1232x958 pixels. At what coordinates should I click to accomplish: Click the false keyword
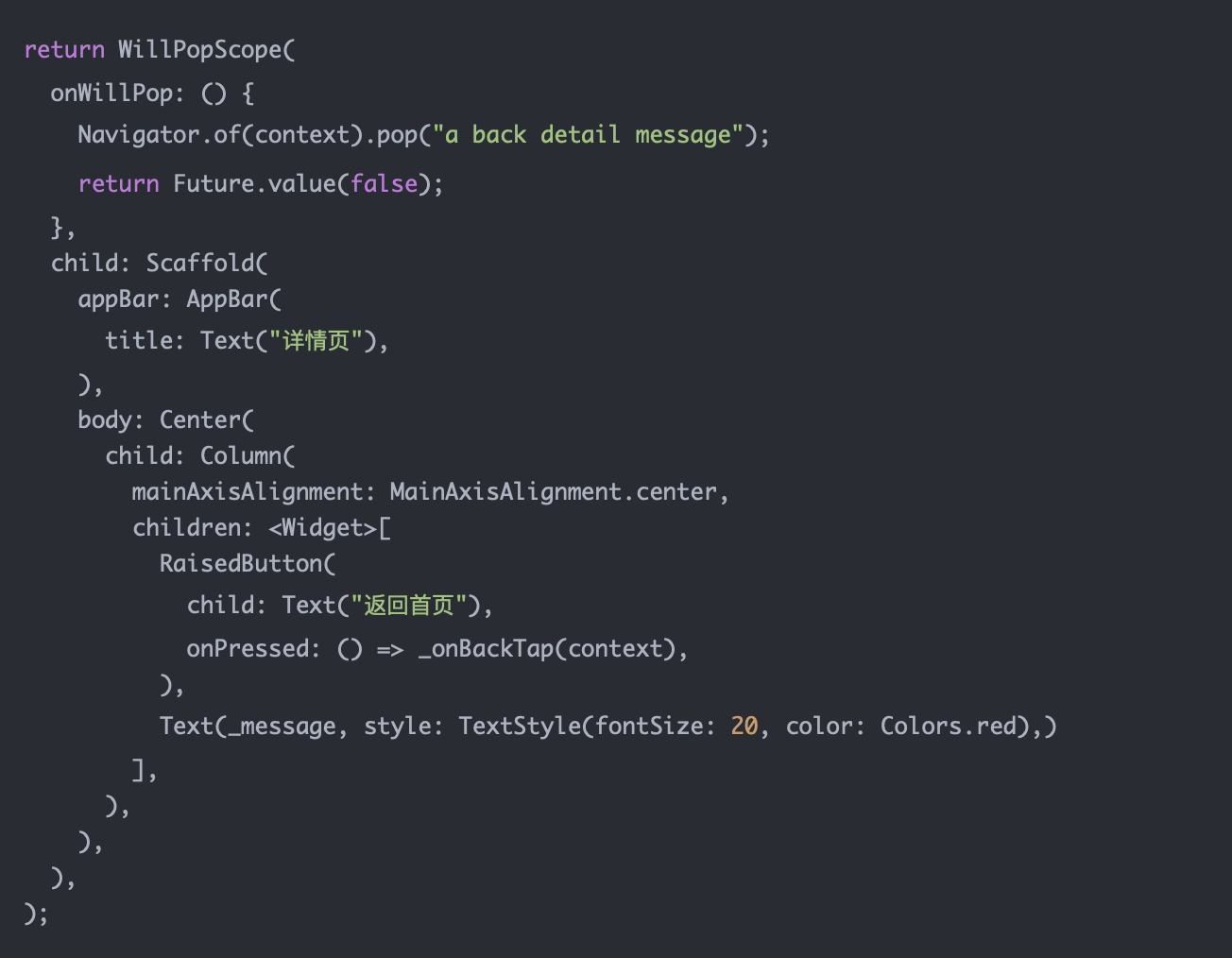pos(384,183)
